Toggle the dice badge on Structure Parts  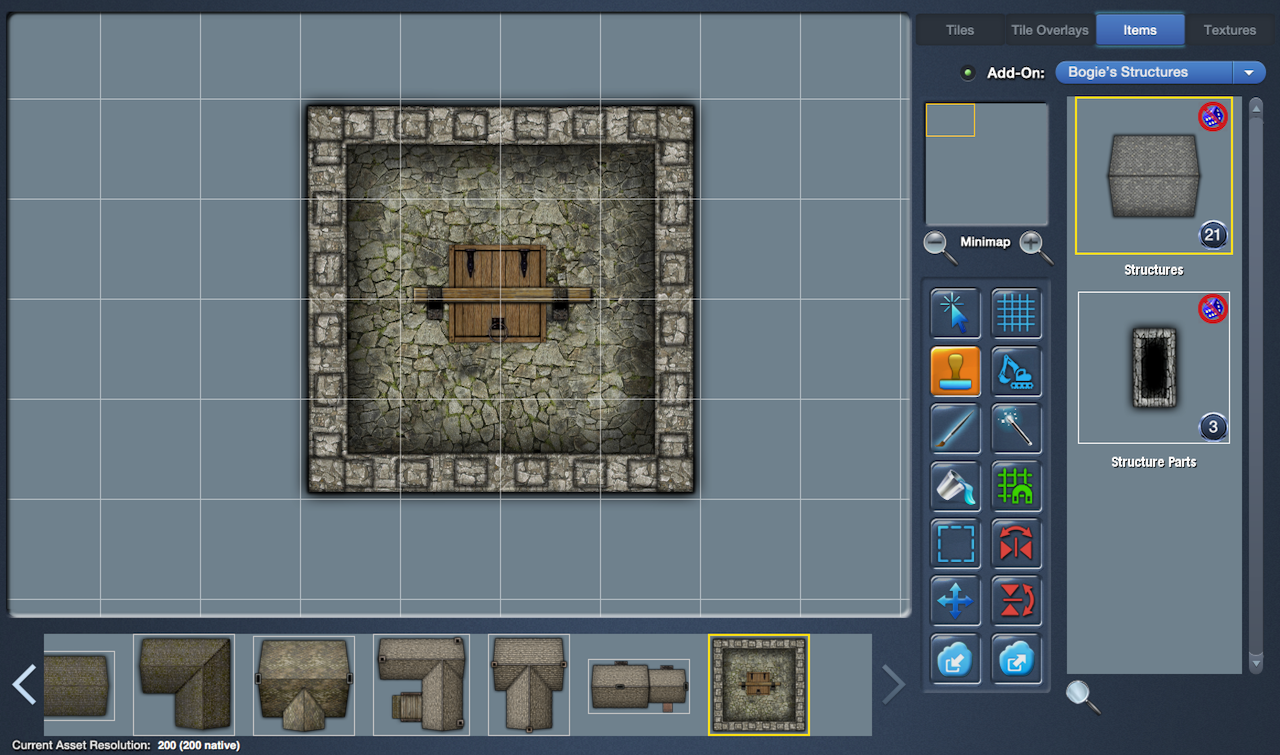pyautogui.click(x=1212, y=309)
